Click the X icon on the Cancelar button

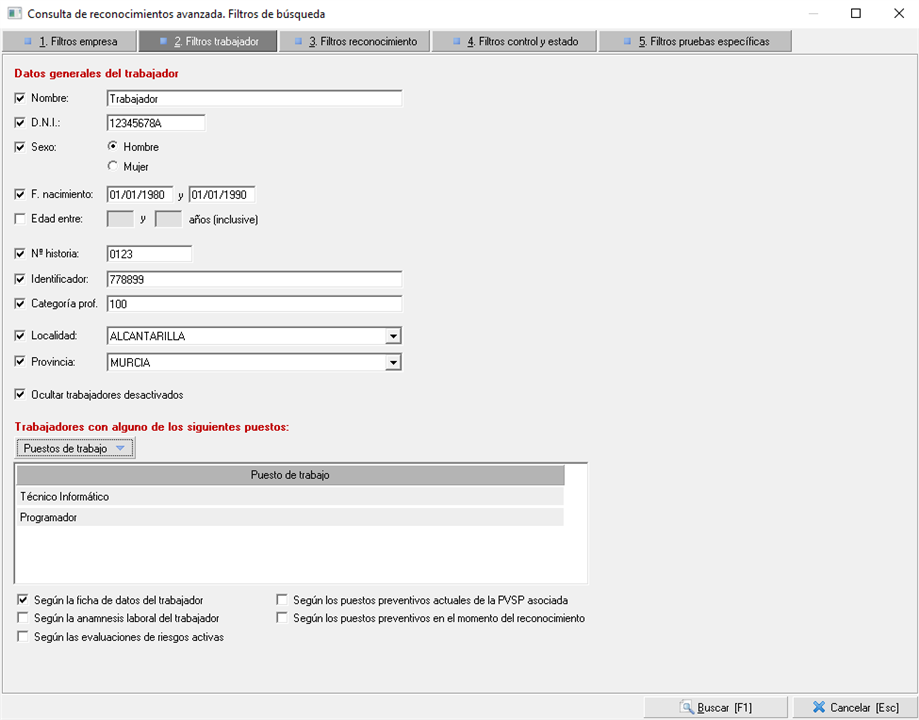818,707
